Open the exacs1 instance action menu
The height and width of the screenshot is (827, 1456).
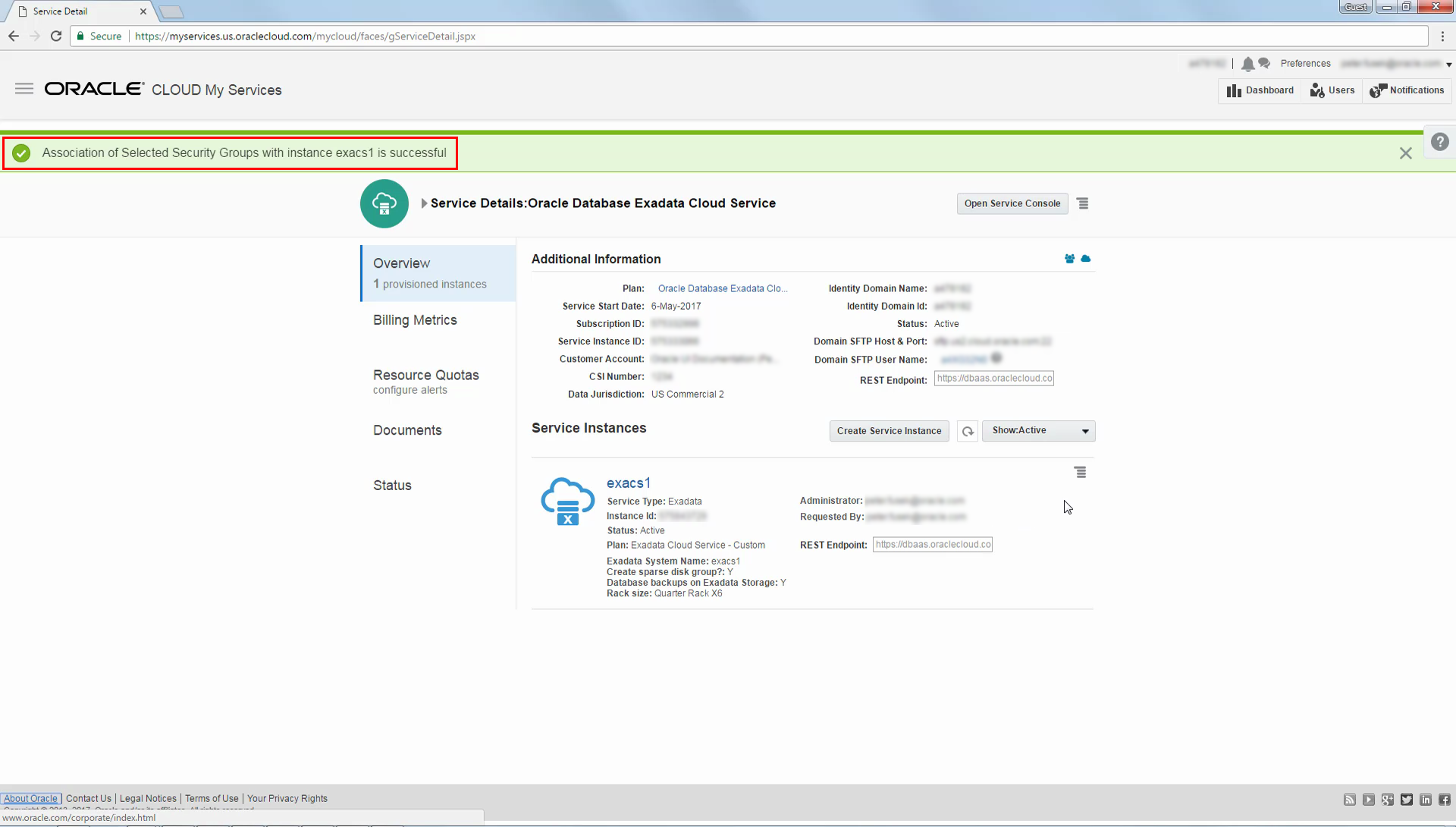1081,473
